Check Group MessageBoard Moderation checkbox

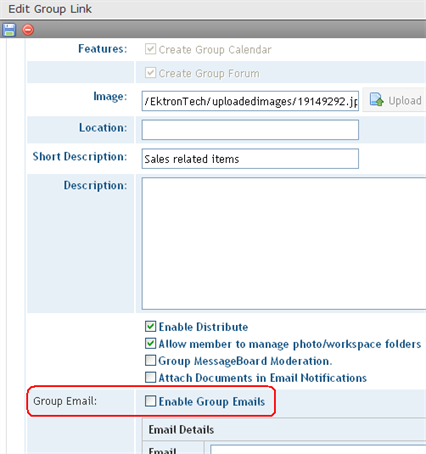(150, 360)
